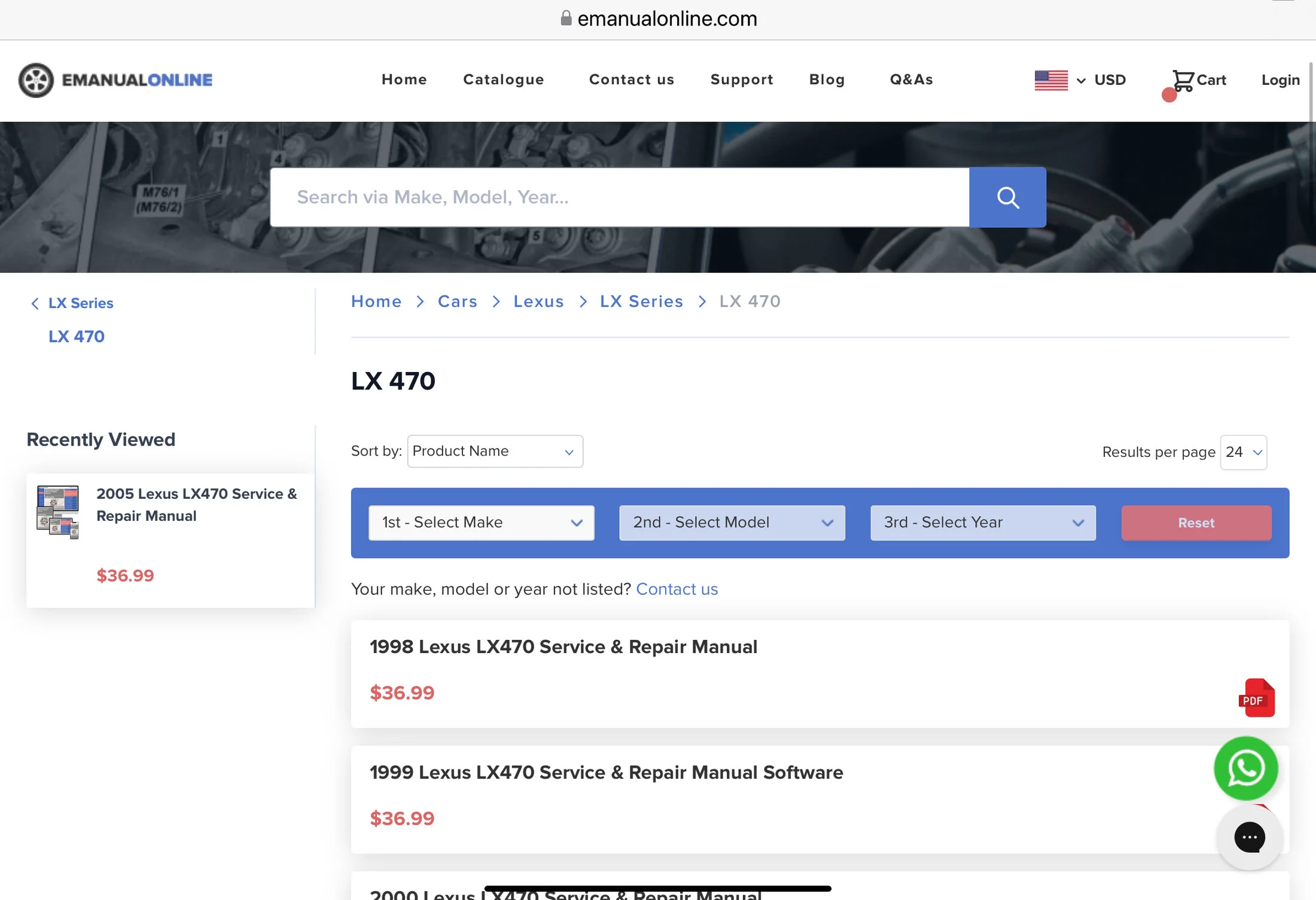This screenshot has width=1316, height=900.
Task: Click $36.99 price of 1998 manual
Action: [x=402, y=693]
